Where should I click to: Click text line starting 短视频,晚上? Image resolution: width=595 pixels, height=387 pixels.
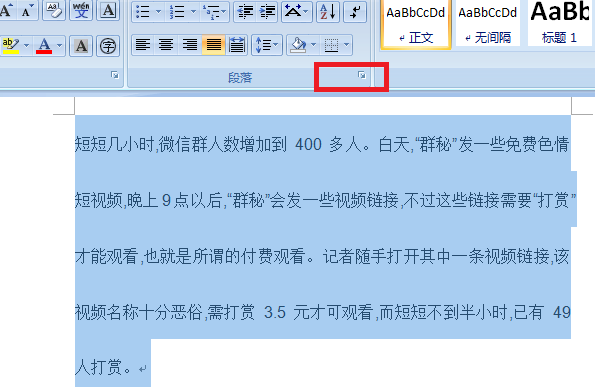click(326, 200)
